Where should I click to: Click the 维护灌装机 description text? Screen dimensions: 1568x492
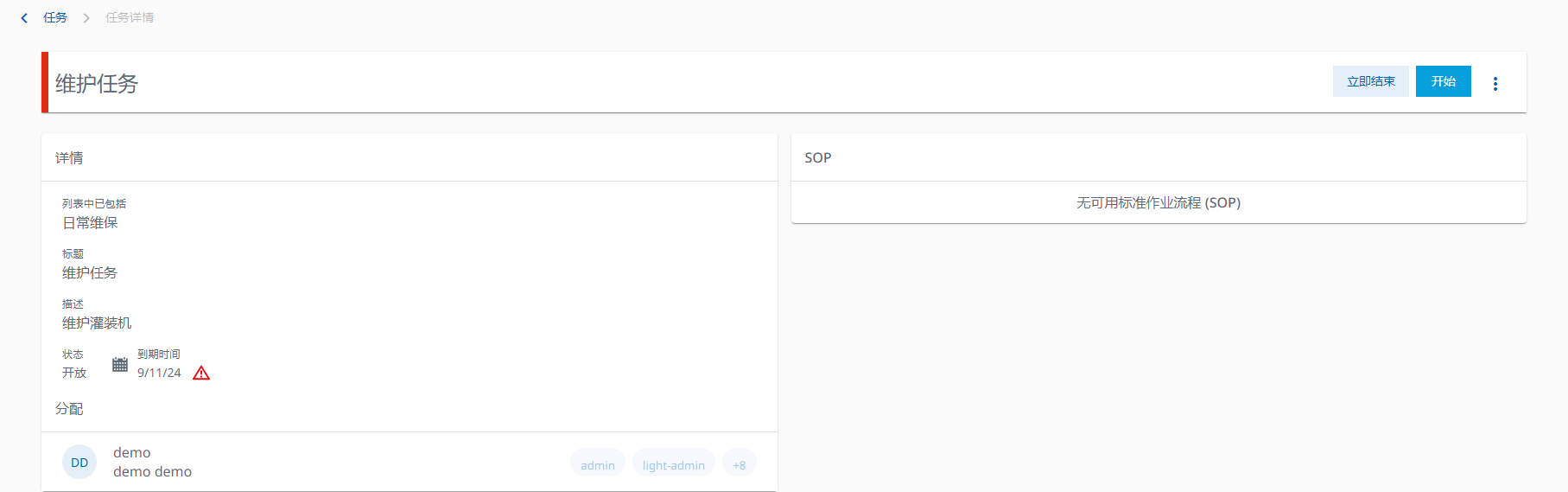[x=97, y=323]
